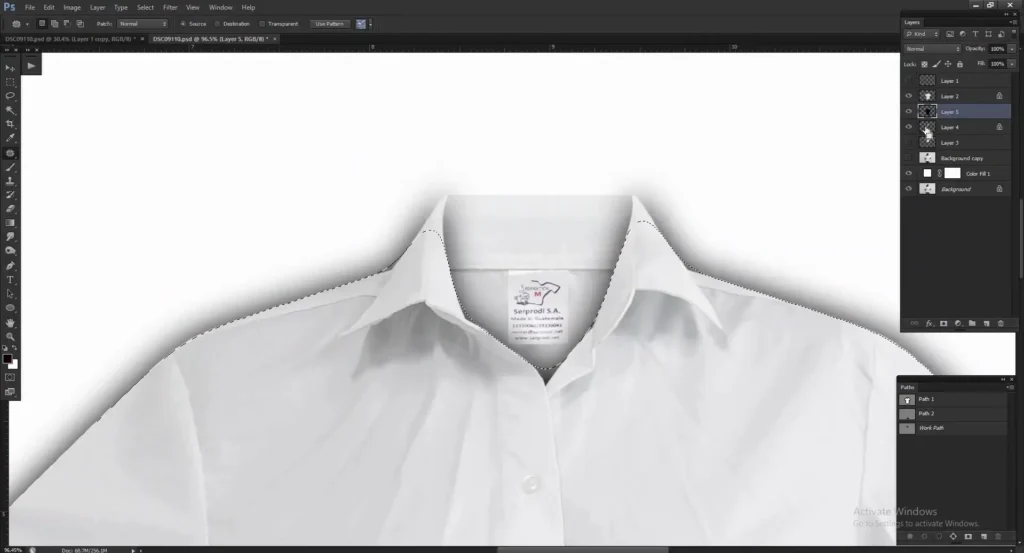This screenshot has height=553, width=1024.
Task: Enable the Transparent checkbox
Action: pos(262,23)
